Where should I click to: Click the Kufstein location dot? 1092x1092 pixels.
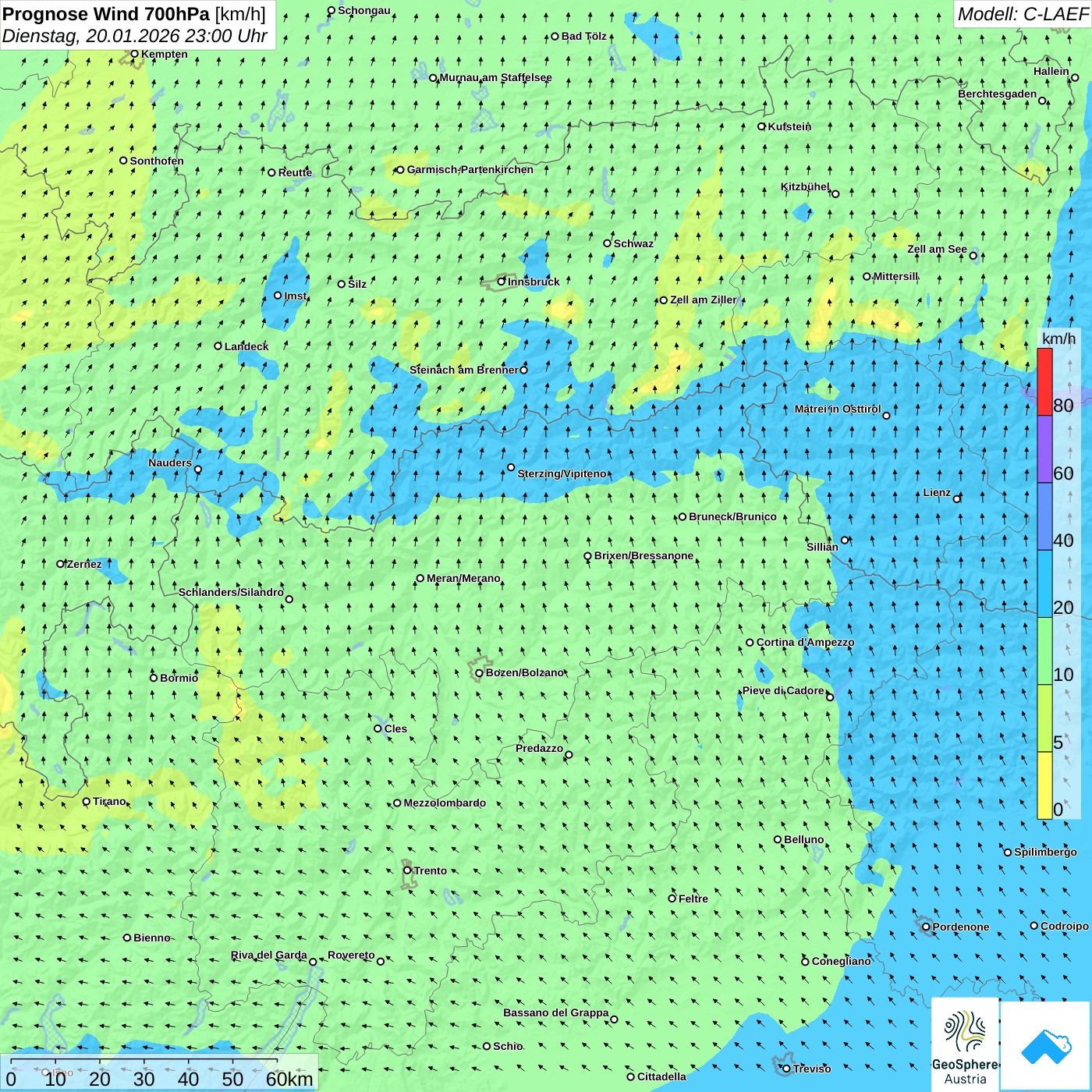pyautogui.click(x=762, y=126)
